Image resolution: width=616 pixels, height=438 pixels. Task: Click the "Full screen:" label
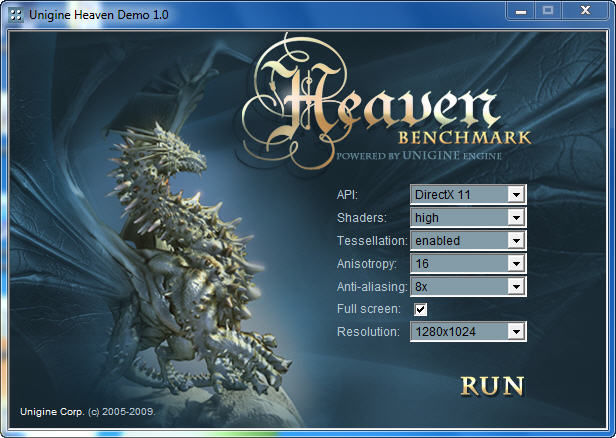pos(368,309)
